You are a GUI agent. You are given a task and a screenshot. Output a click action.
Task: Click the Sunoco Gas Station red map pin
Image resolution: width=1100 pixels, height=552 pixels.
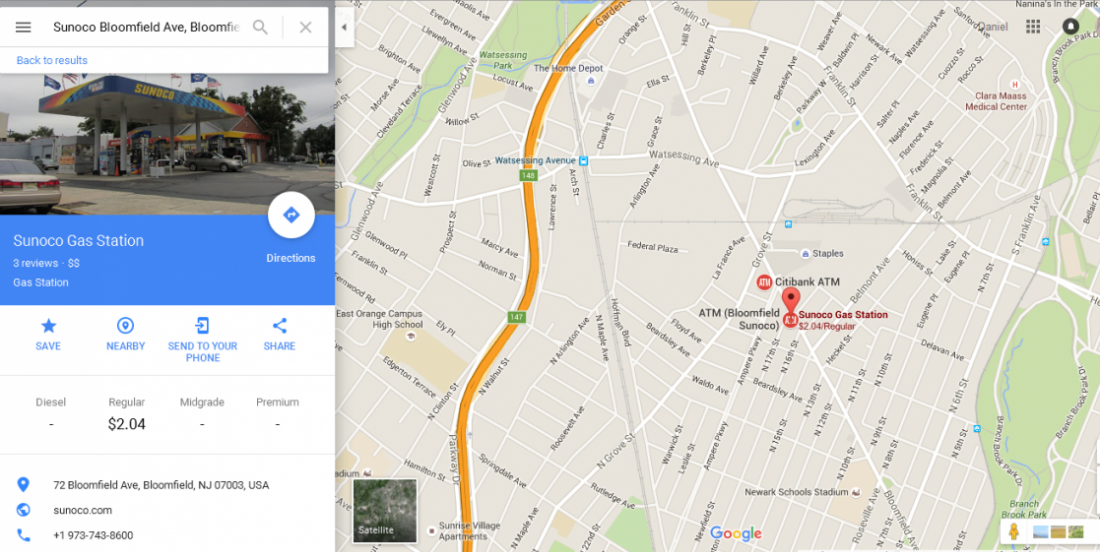click(x=791, y=307)
